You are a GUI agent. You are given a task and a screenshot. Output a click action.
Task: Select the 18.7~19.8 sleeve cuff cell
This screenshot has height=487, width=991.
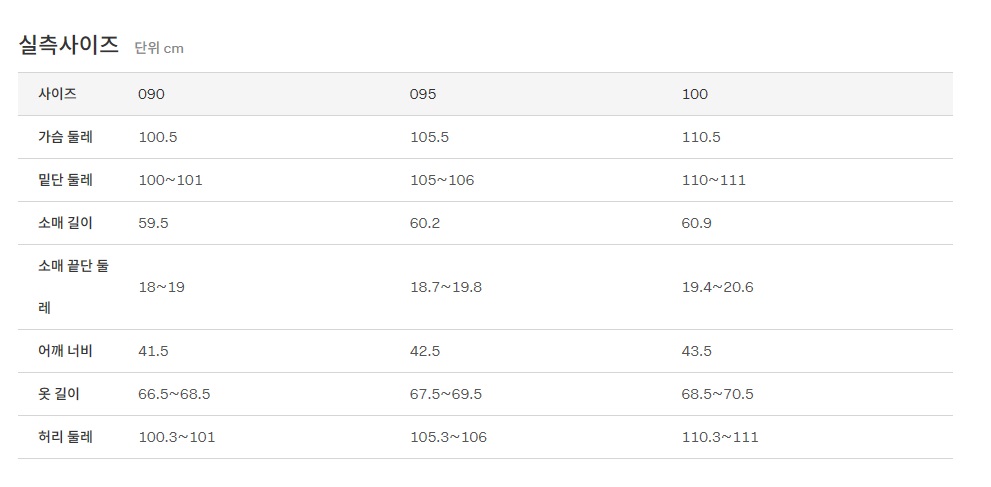(445, 287)
